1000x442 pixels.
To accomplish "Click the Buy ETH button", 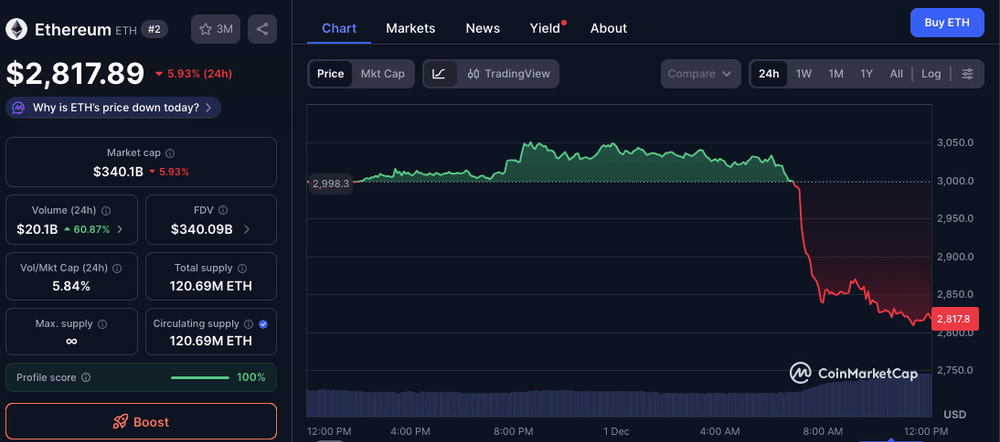I will pos(946,22).
